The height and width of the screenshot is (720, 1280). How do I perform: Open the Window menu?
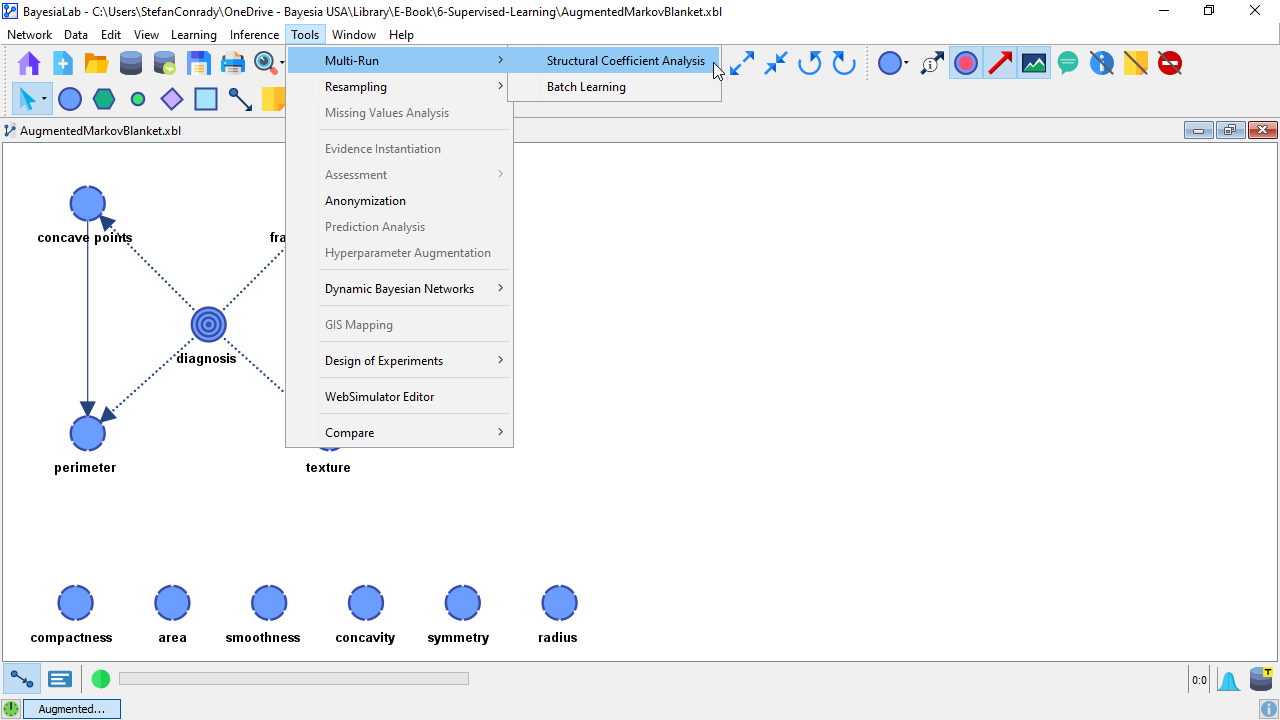(x=354, y=35)
